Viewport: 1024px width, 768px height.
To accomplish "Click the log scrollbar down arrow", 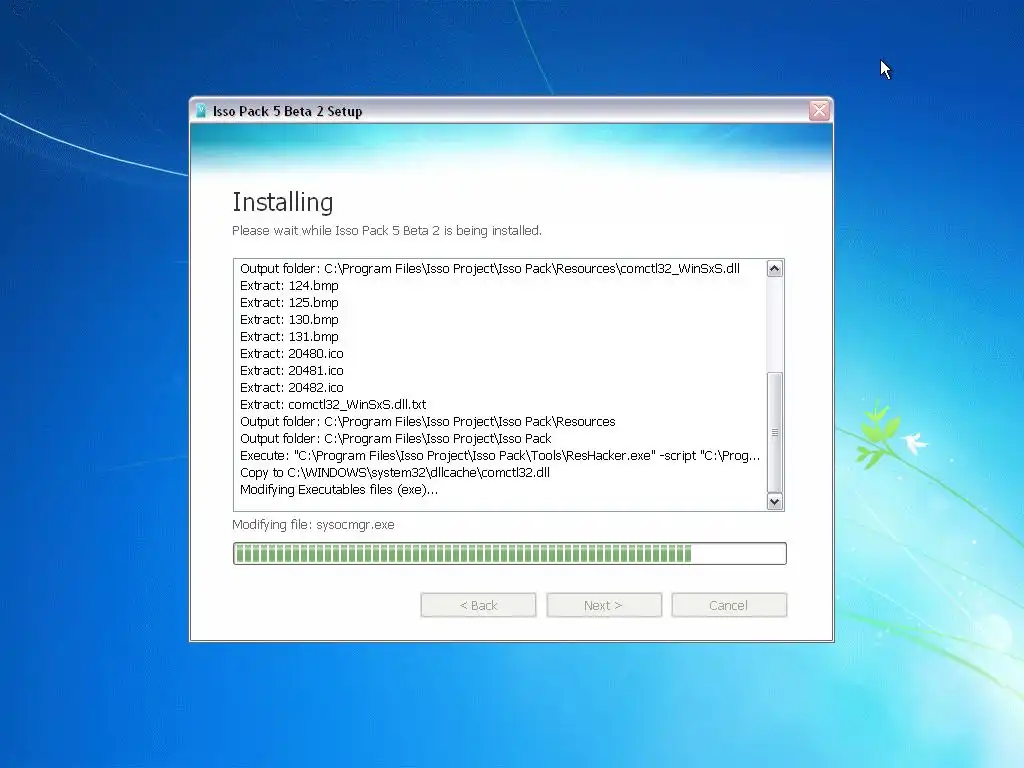I will pos(775,502).
